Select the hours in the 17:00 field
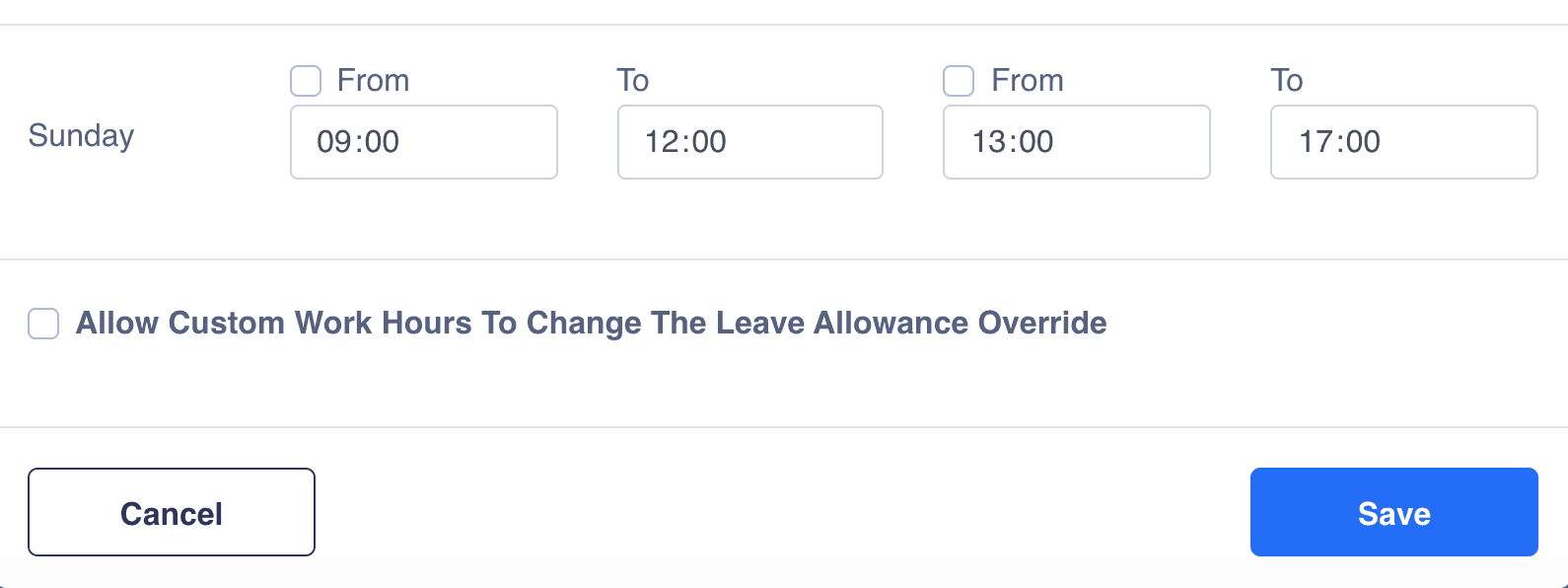 [x=1315, y=142]
